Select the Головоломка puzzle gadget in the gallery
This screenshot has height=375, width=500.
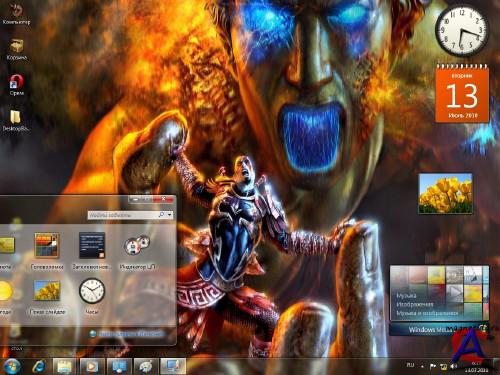(x=47, y=251)
